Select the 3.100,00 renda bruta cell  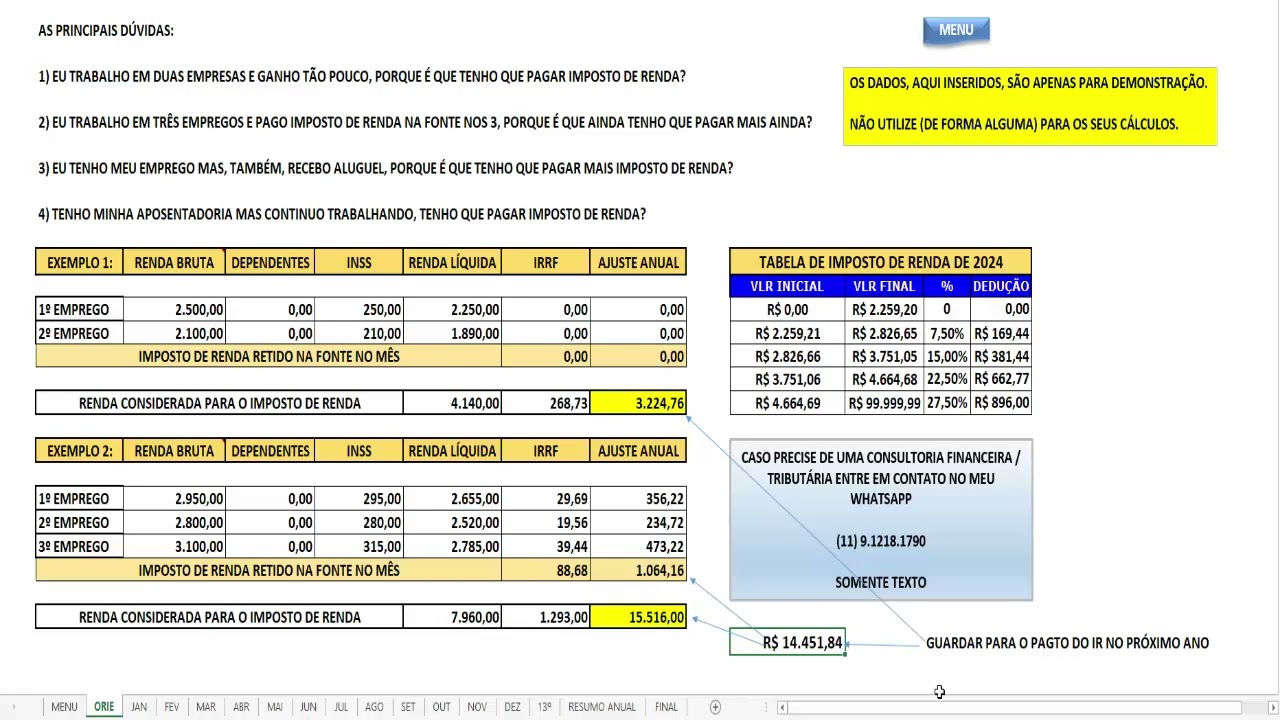(x=174, y=546)
